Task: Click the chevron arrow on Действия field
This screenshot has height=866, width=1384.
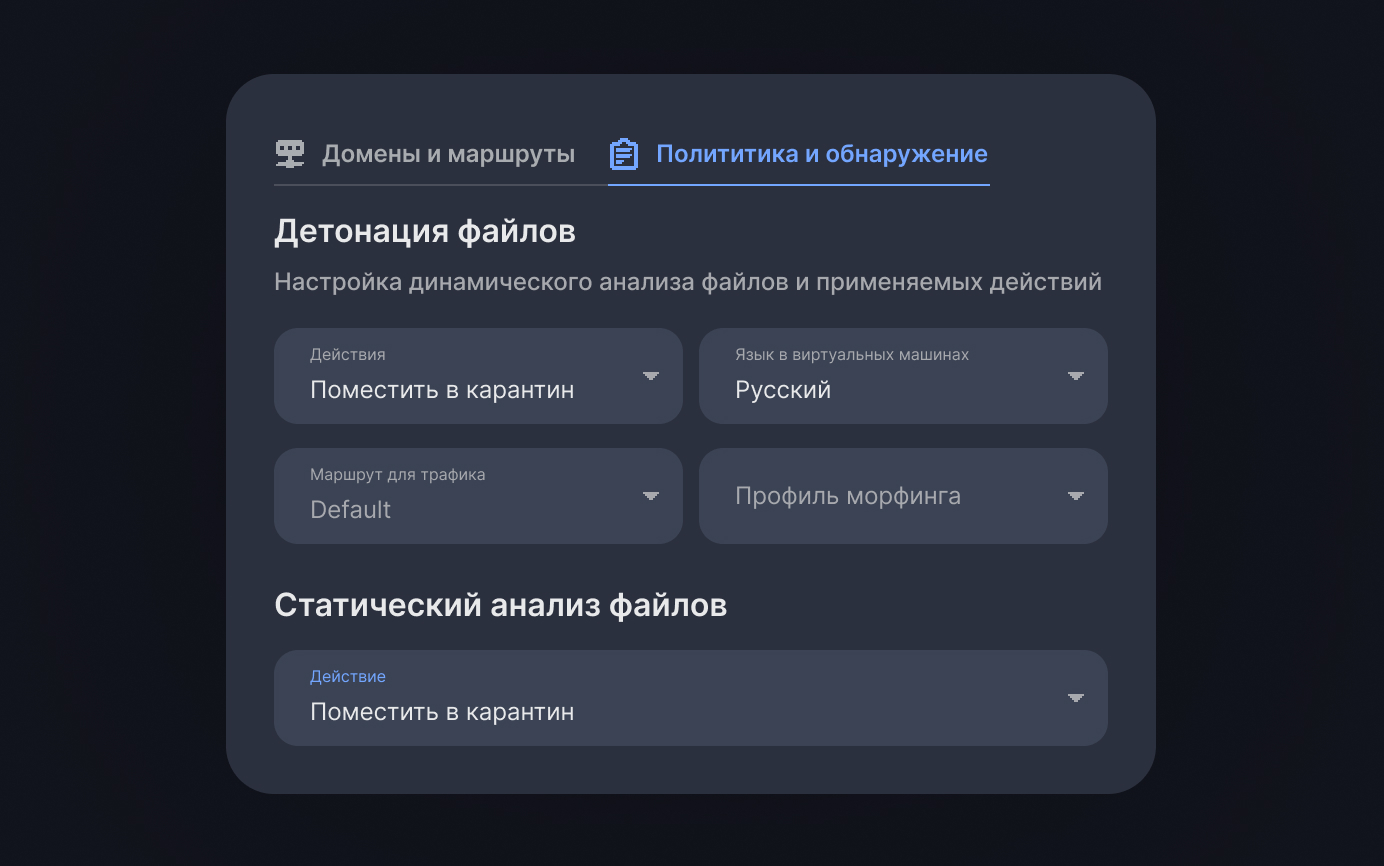Action: [x=651, y=376]
